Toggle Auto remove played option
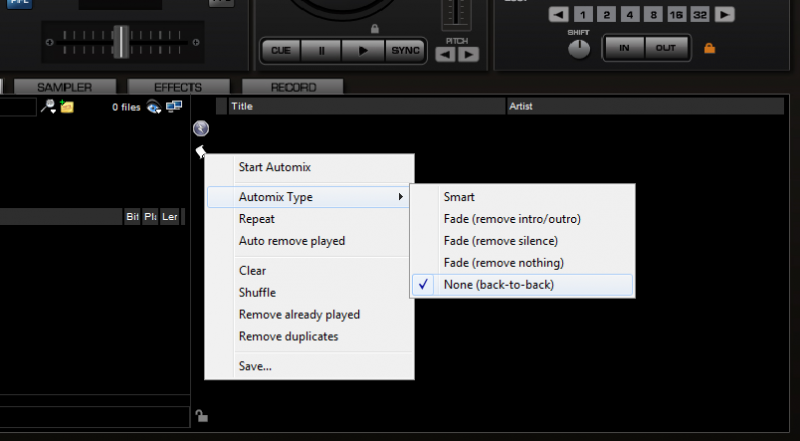 click(292, 241)
